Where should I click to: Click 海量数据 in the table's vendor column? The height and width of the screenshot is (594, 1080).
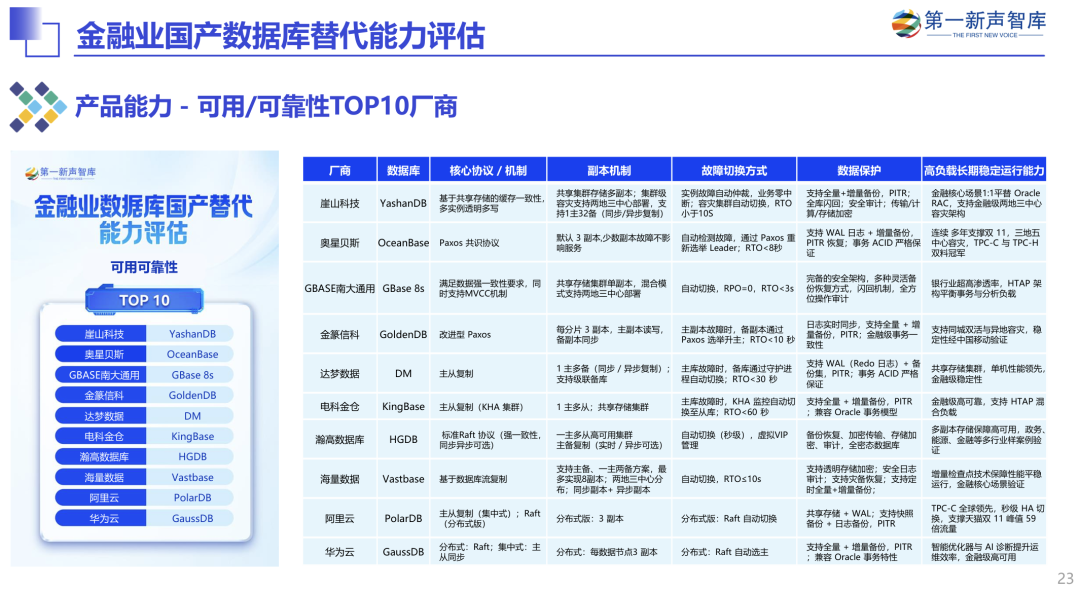pos(340,479)
